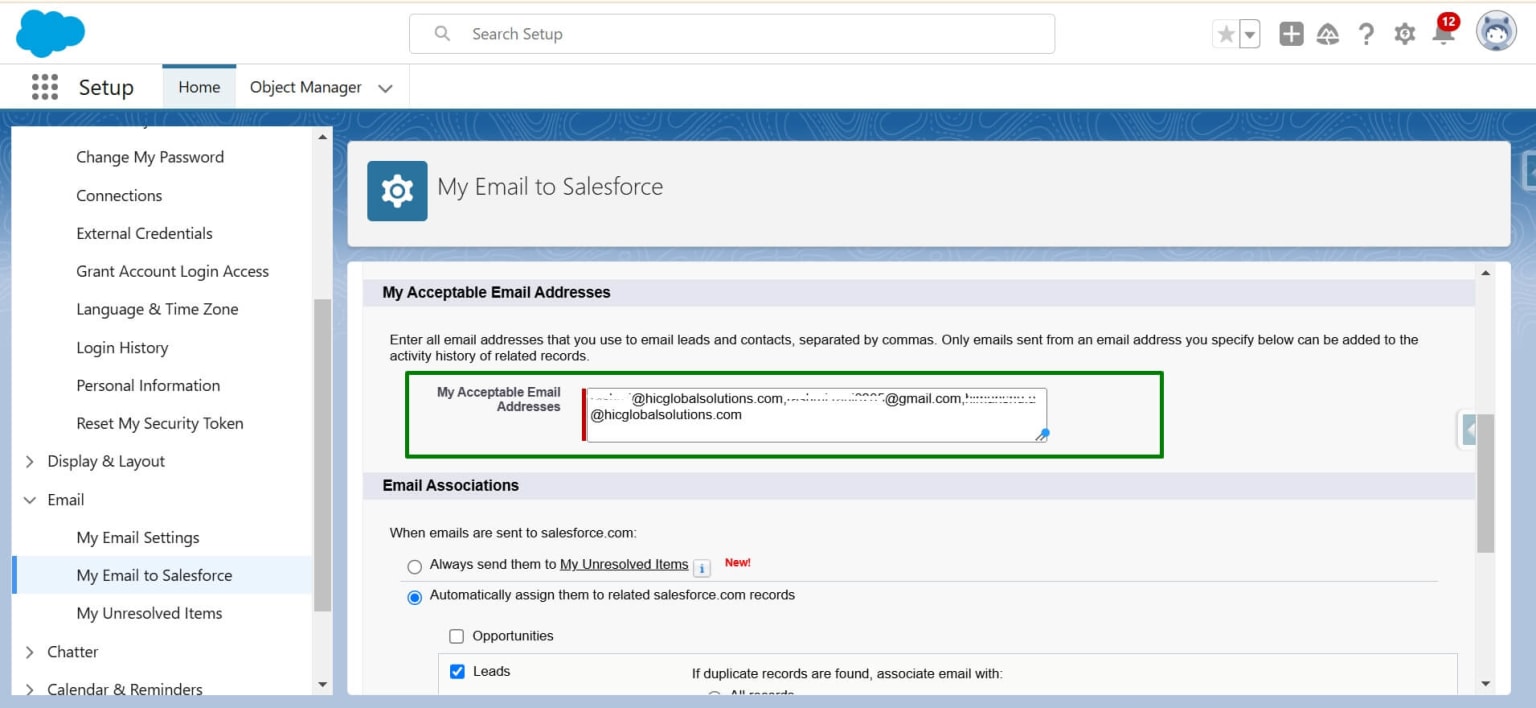
Task: Open the App Launcher grid icon
Action: (45, 87)
